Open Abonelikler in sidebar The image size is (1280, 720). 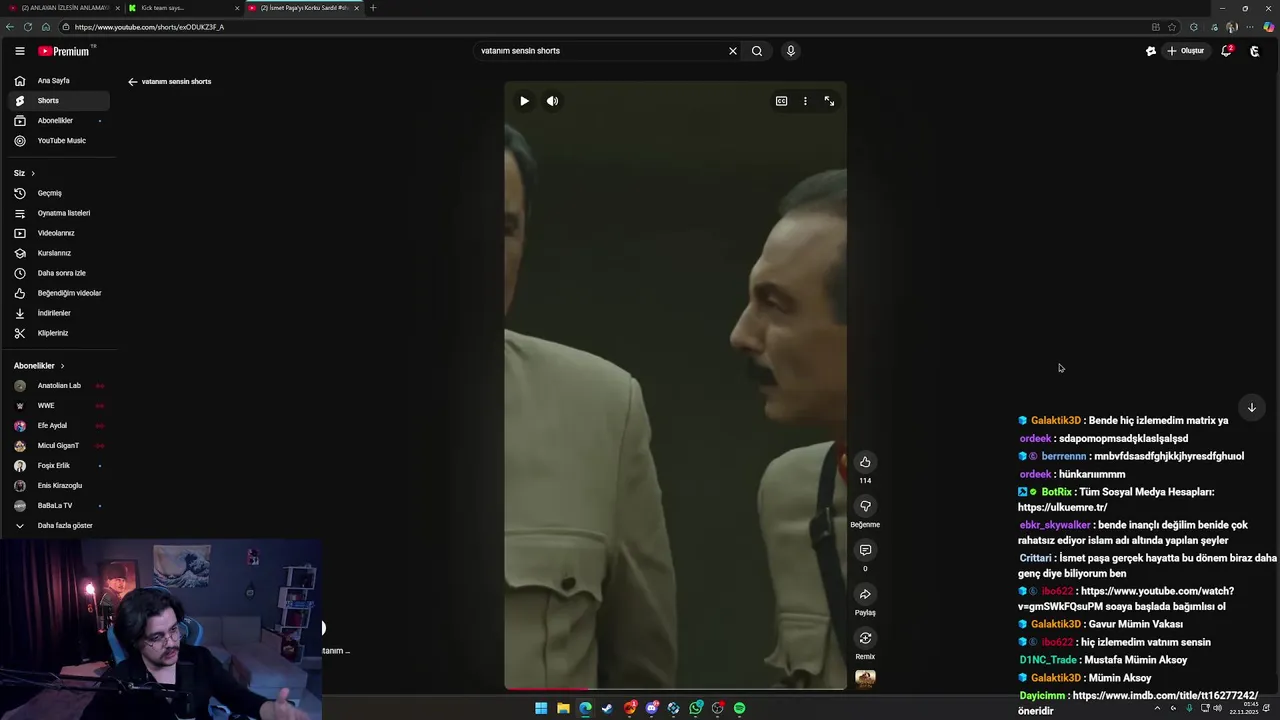coord(60,121)
